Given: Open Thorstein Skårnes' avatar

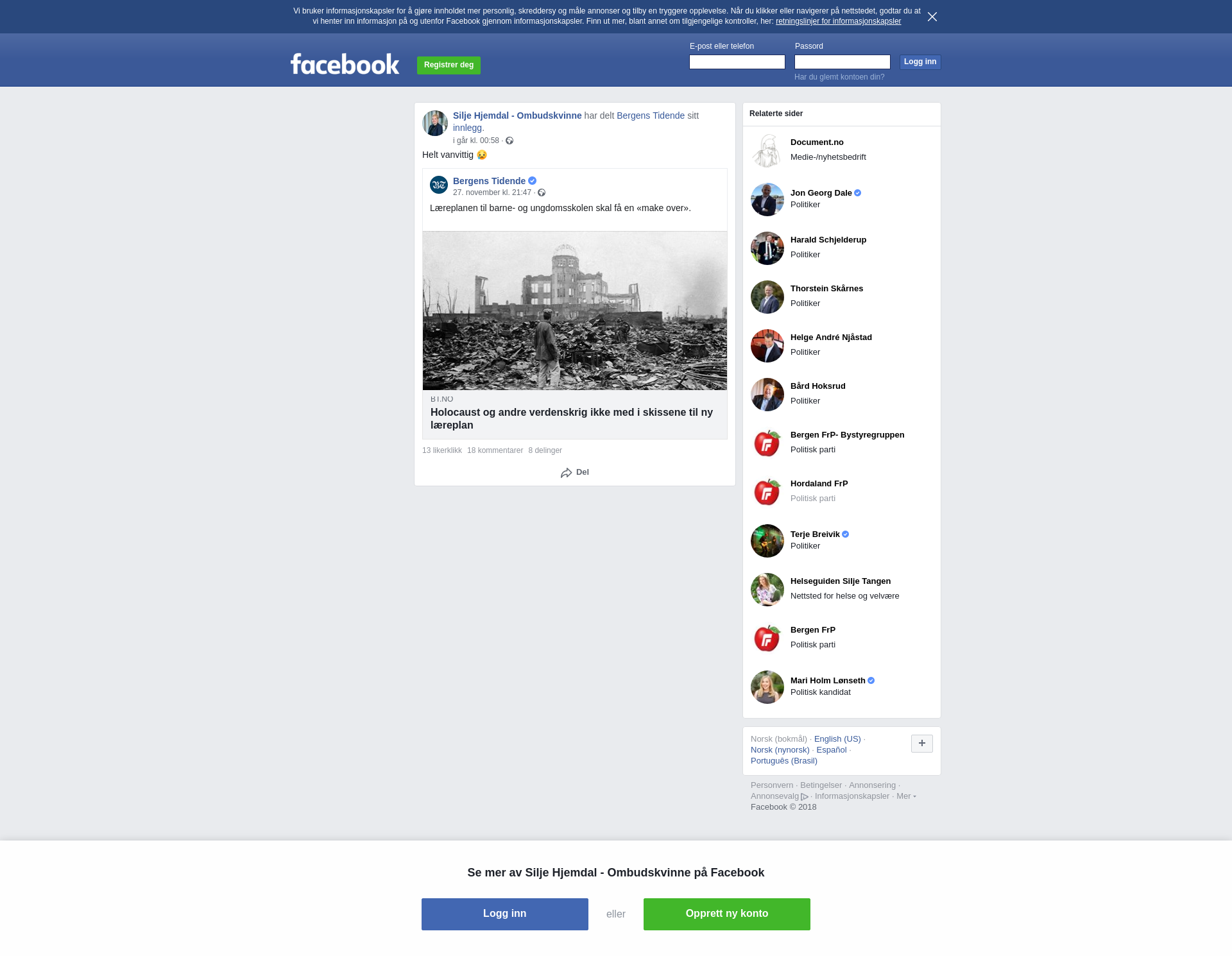Looking at the screenshot, I should [x=767, y=297].
